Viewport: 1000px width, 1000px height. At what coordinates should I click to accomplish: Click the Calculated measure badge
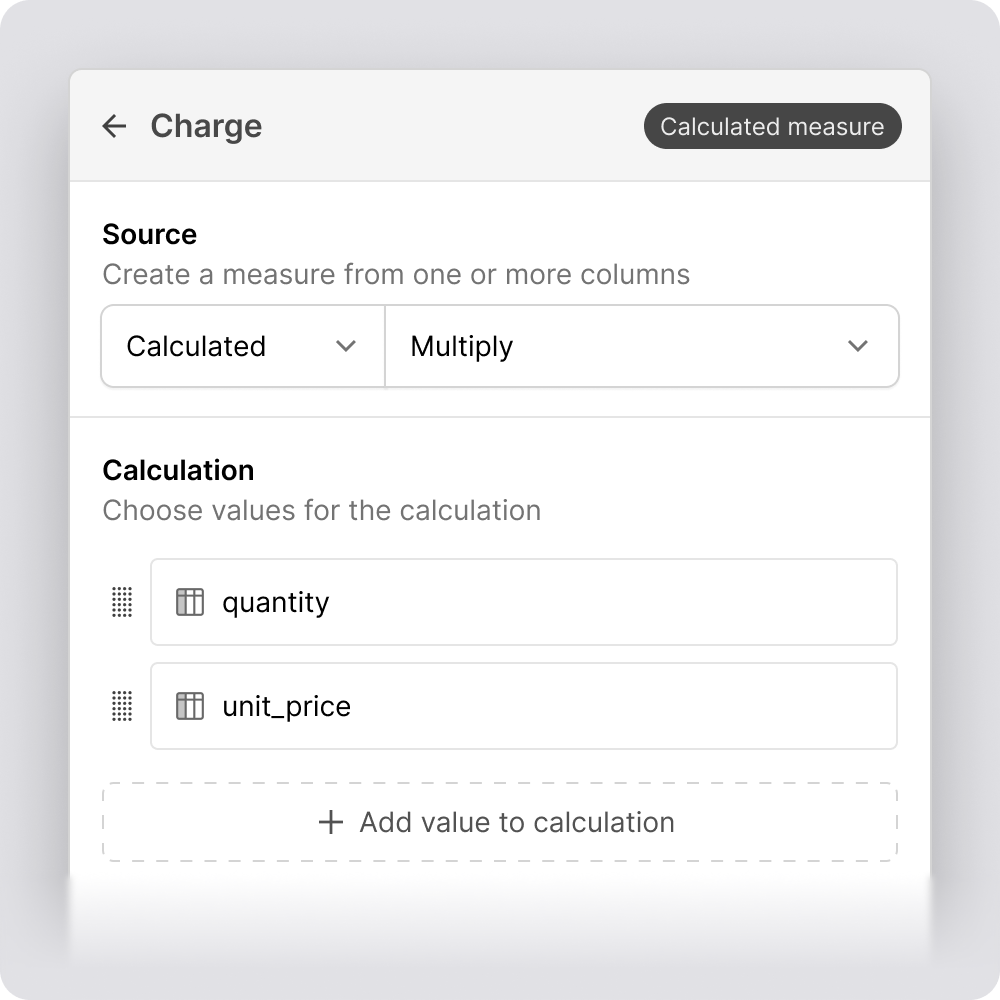point(772,127)
